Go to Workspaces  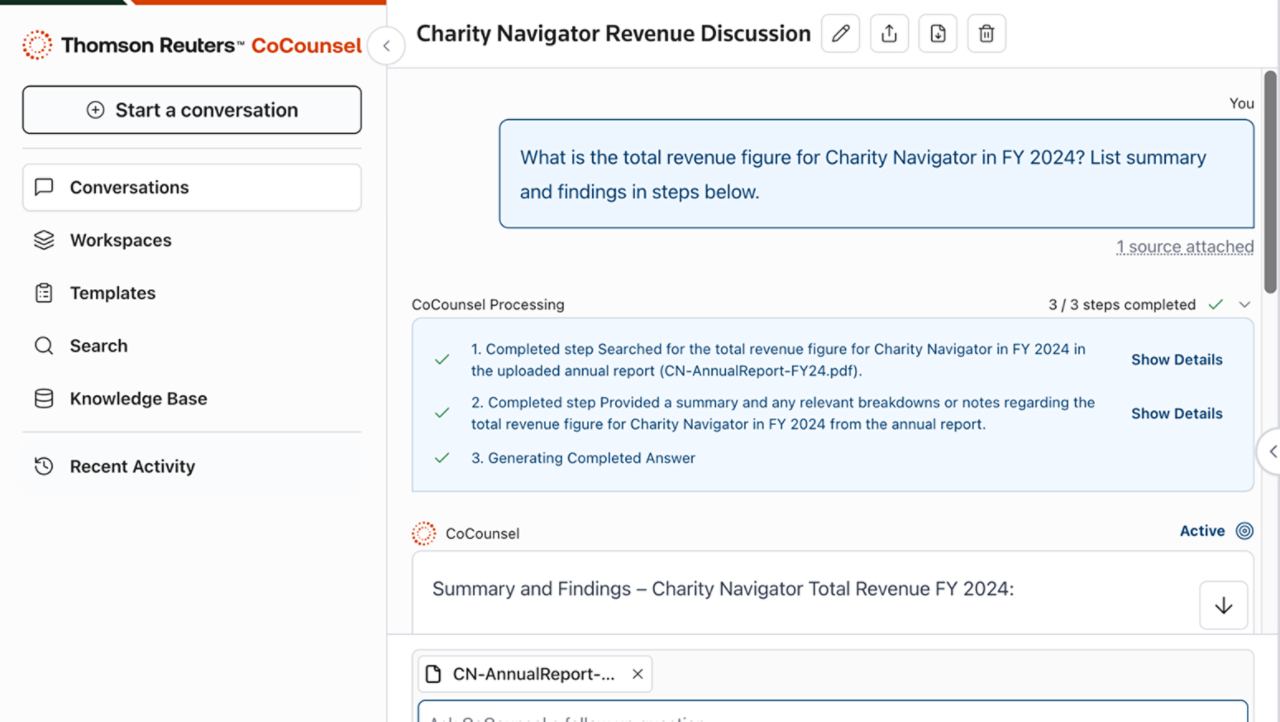tap(120, 240)
